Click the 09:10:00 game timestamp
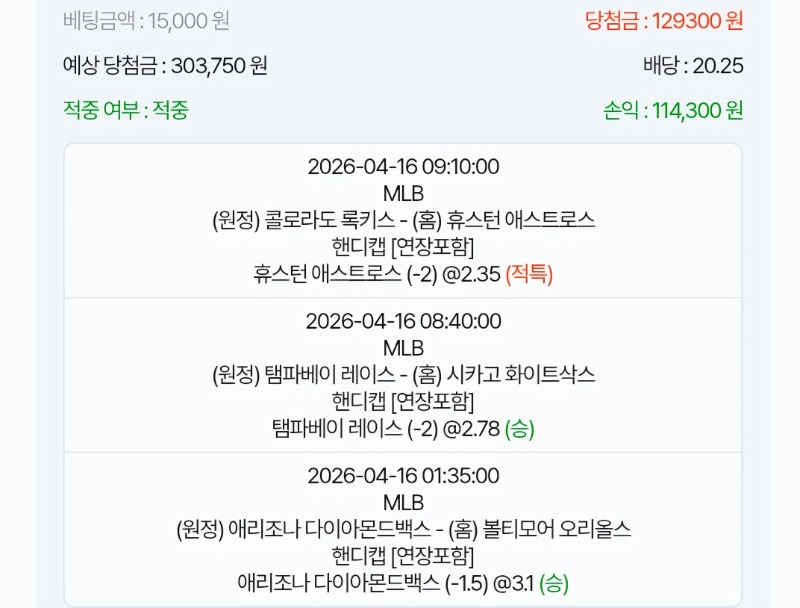Viewport: 800px width, 608px height. [x=403, y=167]
